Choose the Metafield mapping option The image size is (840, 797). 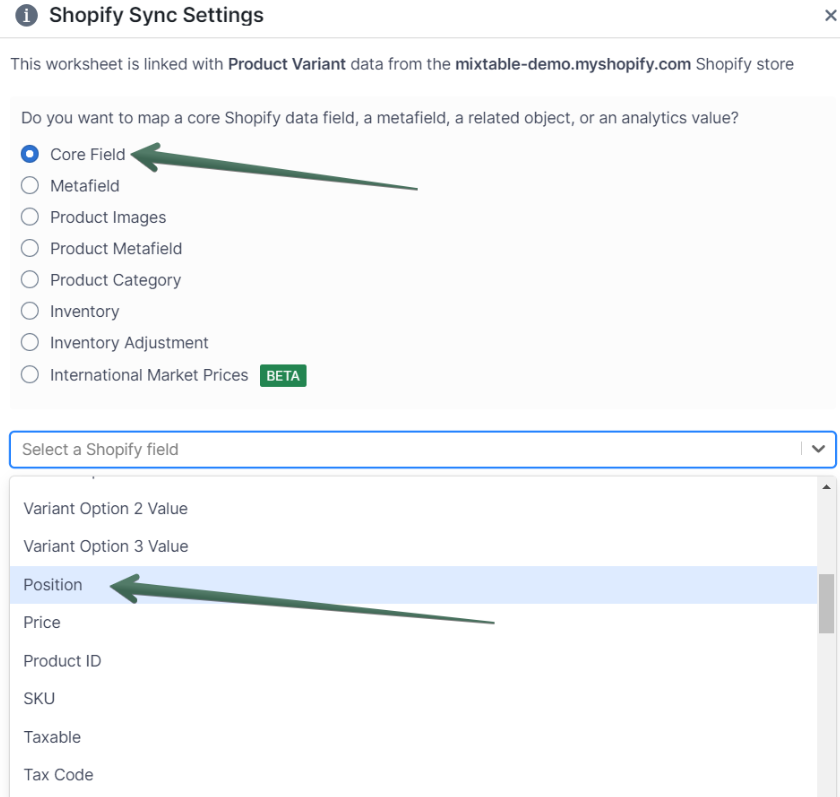(30, 186)
